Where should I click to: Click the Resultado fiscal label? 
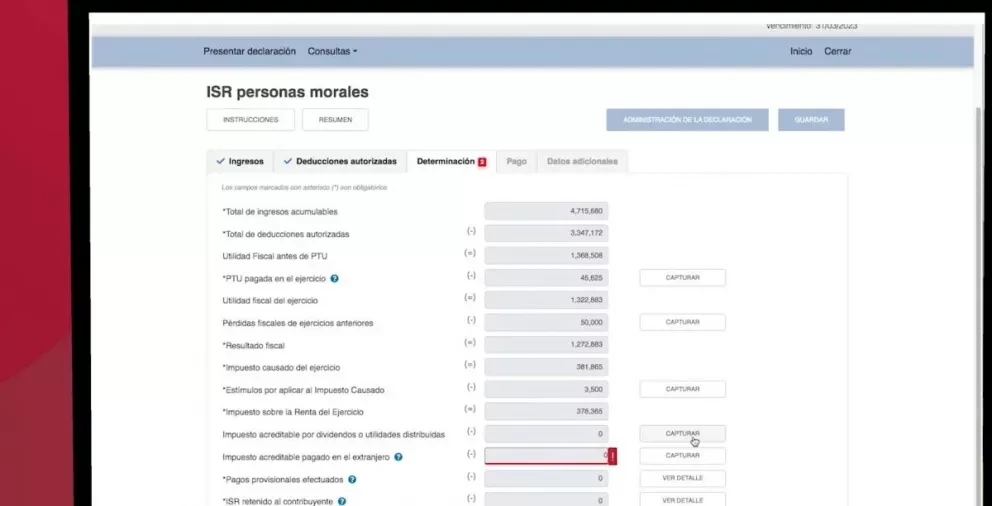pos(254,345)
